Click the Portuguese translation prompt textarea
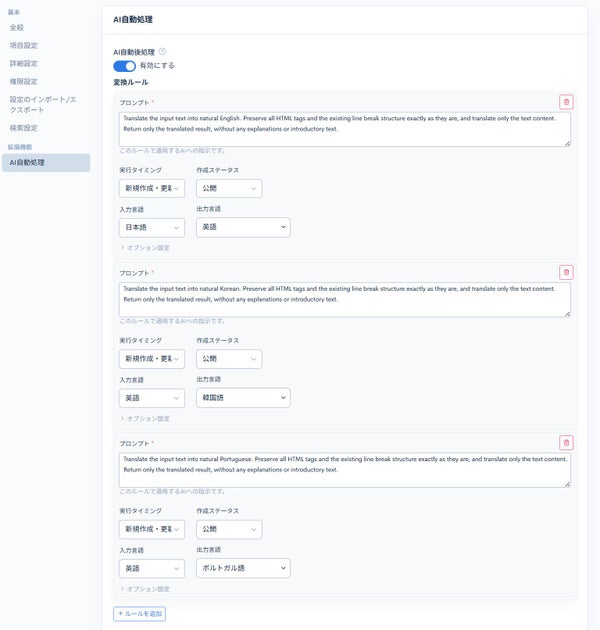 point(345,470)
